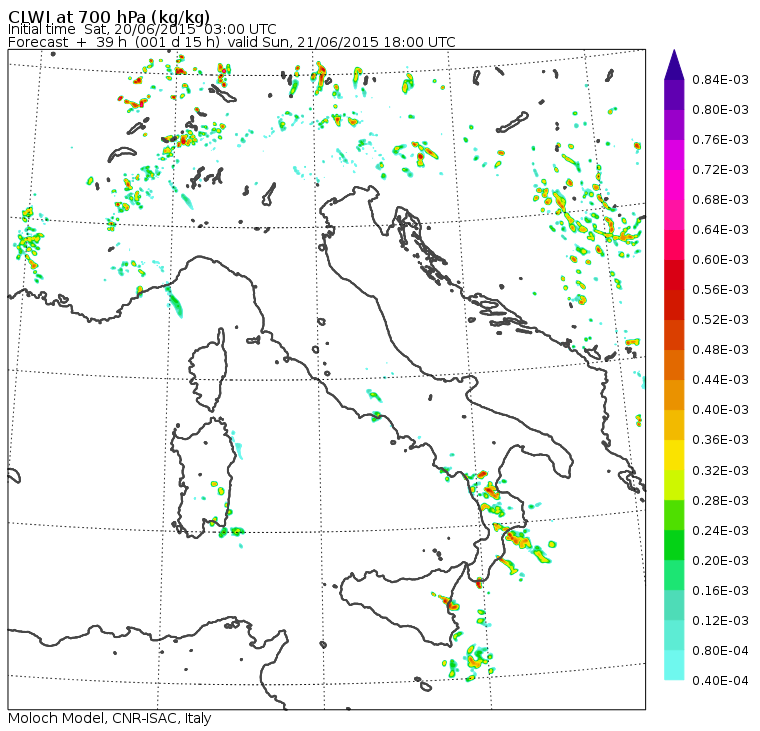Click the 0.16E-03 colorbar label
The width and height of the screenshot is (760, 731).
(720, 591)
